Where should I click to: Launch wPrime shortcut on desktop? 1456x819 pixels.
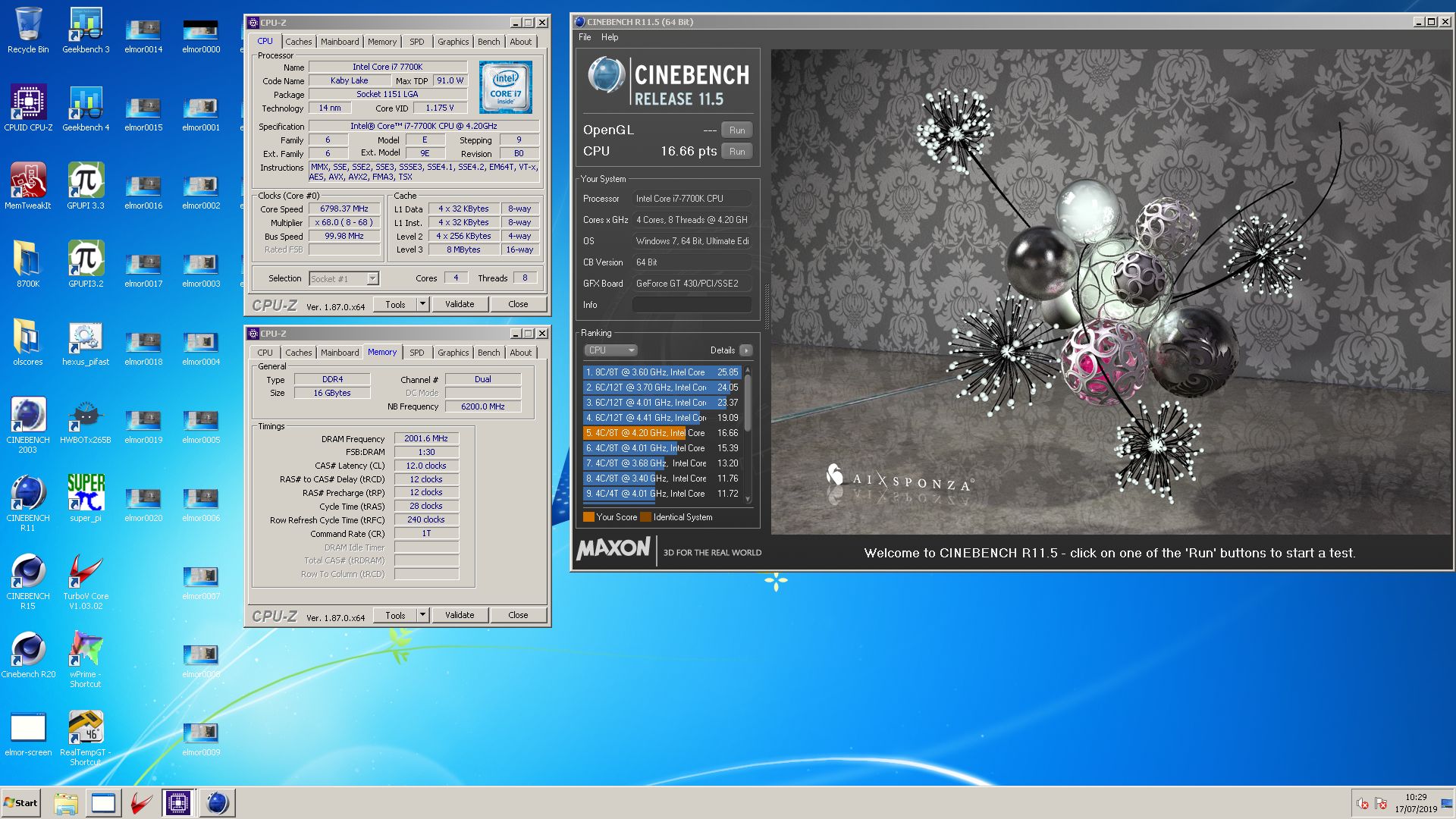click(x=86, y=660)
